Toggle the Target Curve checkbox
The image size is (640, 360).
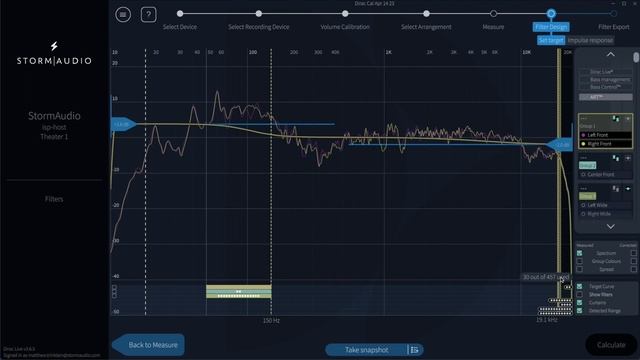[580, 287]
